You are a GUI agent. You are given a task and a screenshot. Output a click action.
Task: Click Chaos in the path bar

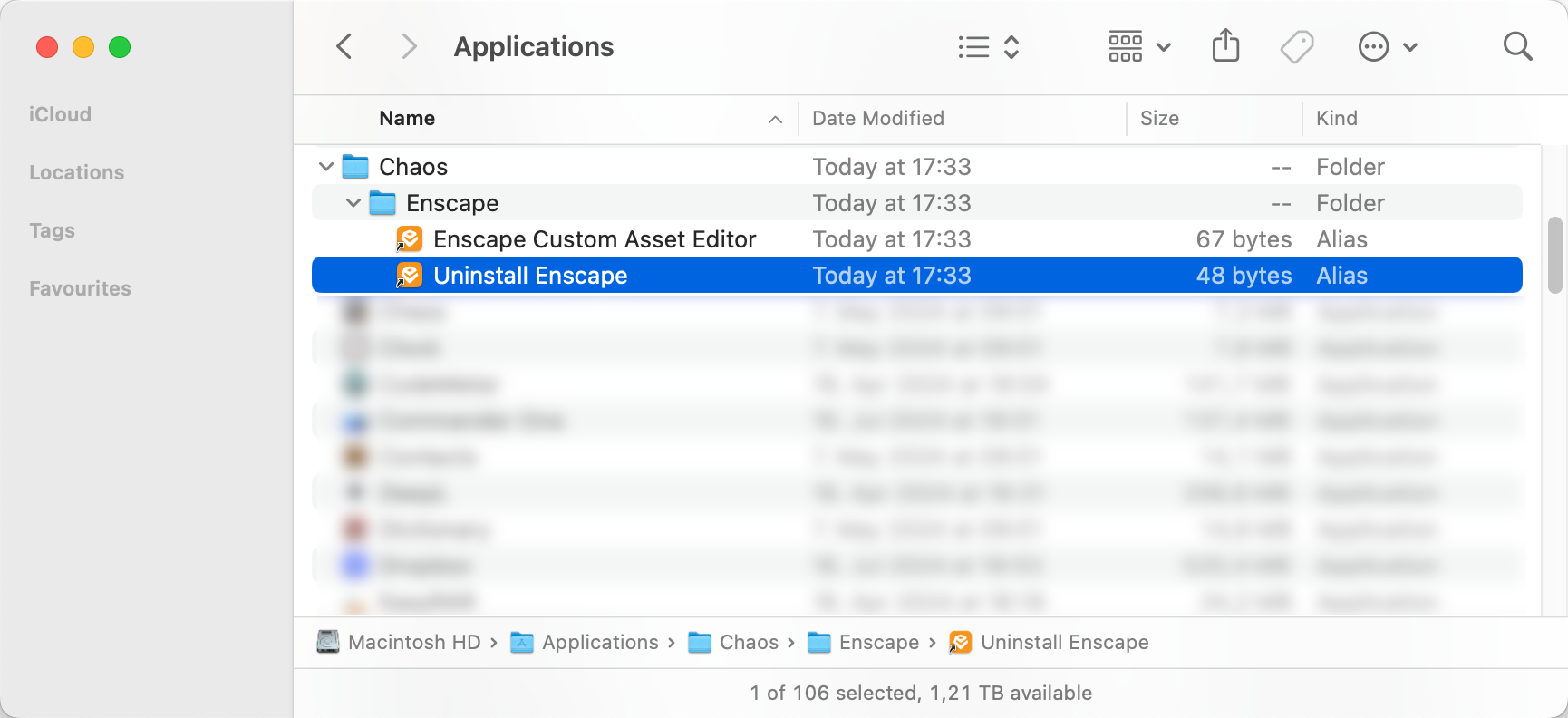pyautogui.click(x=733, y=643)
